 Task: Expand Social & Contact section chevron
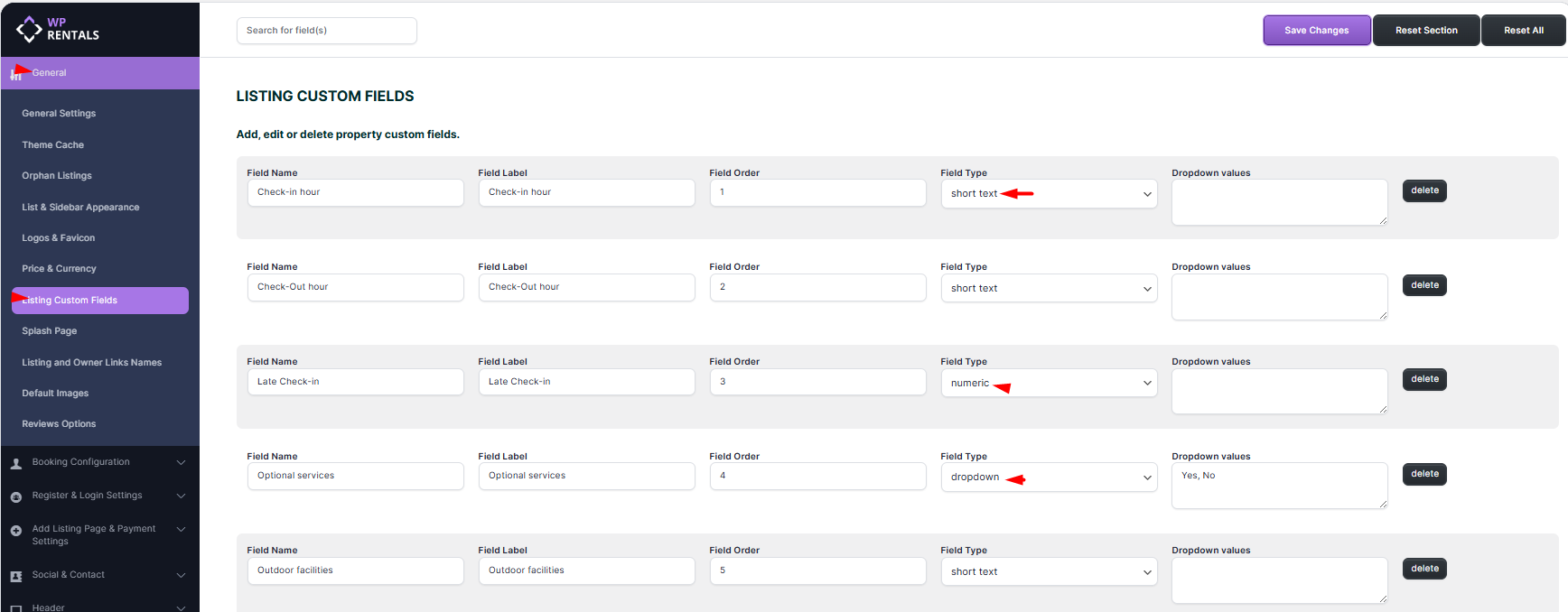(181, 575)
